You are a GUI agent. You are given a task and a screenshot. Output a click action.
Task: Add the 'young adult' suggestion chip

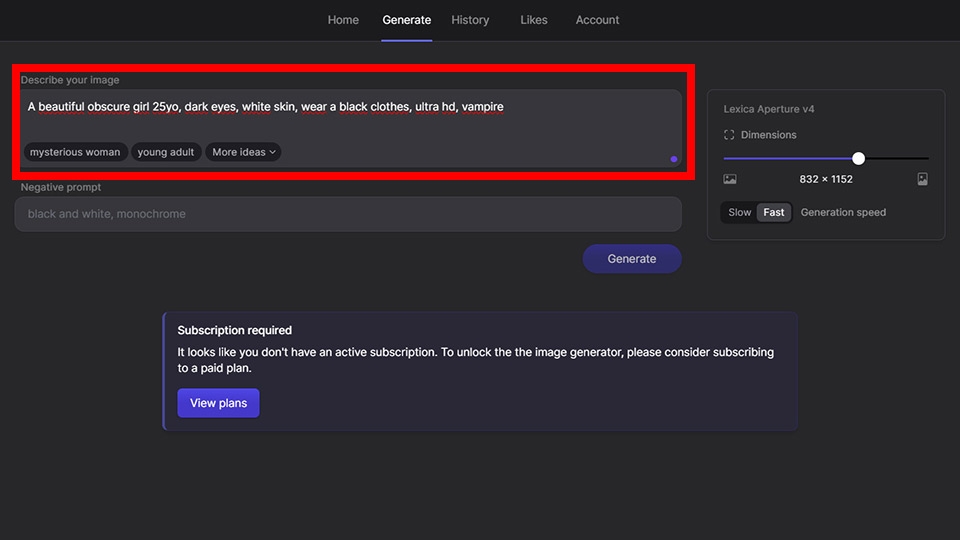(x=165, y=152)
